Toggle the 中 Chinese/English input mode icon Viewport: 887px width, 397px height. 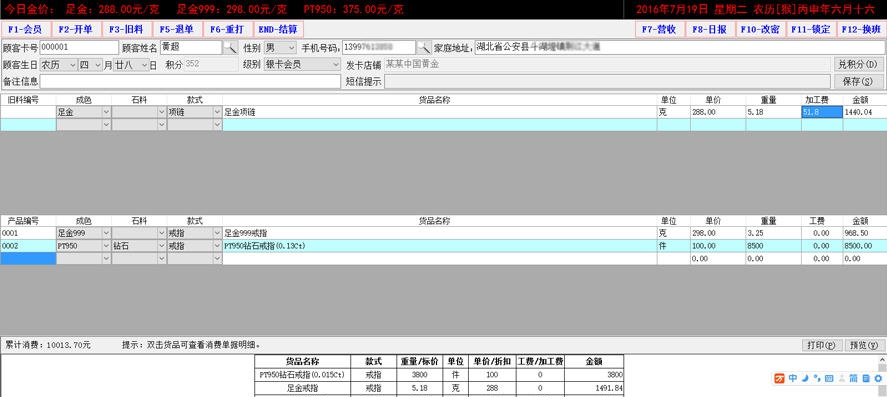tap(793, 378)
